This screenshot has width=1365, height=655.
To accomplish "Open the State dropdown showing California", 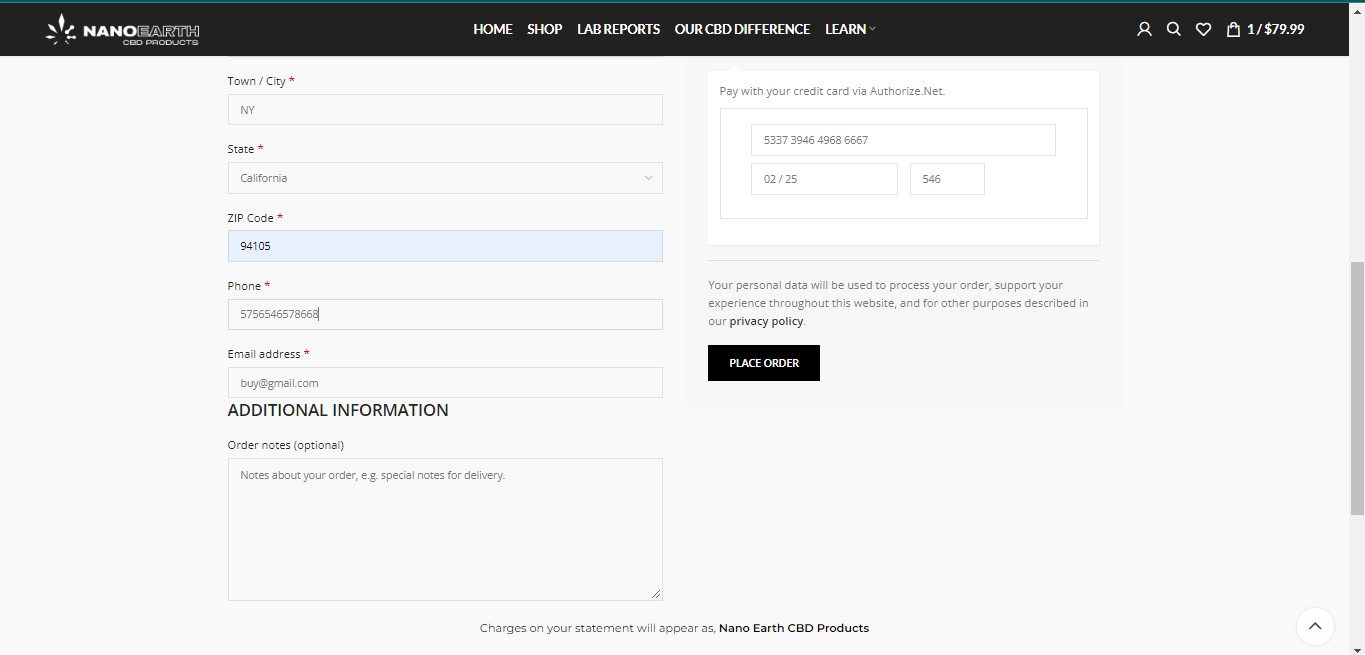I will 444,177.
